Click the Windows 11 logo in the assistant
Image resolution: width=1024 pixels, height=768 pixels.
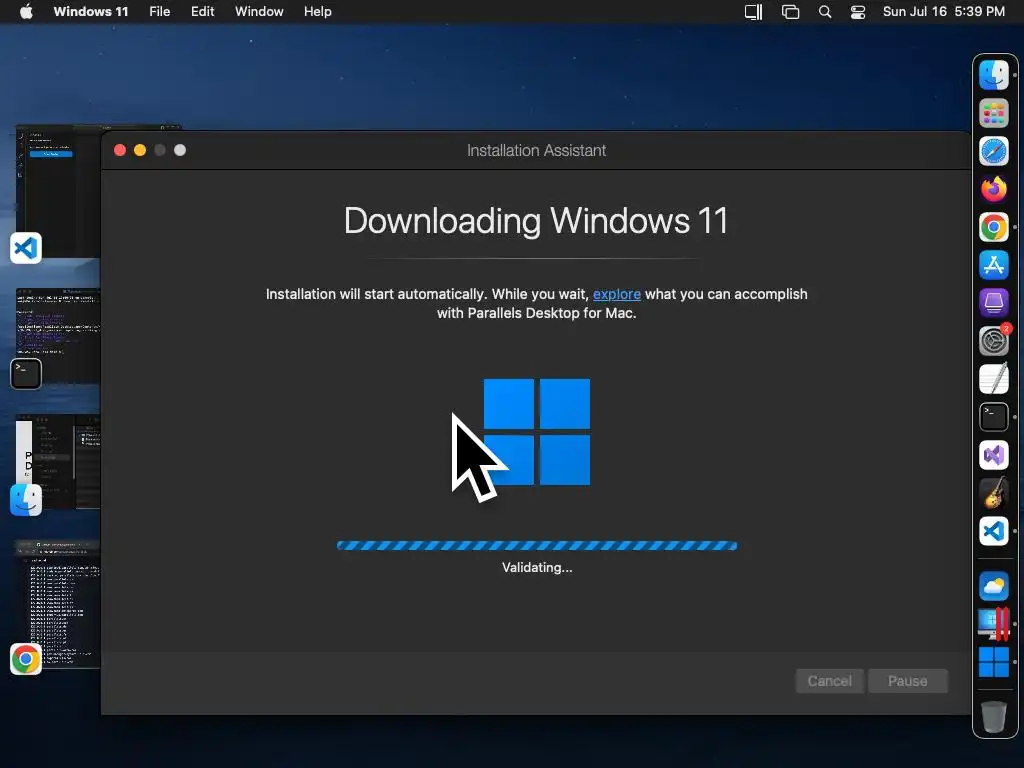point(537,432)
